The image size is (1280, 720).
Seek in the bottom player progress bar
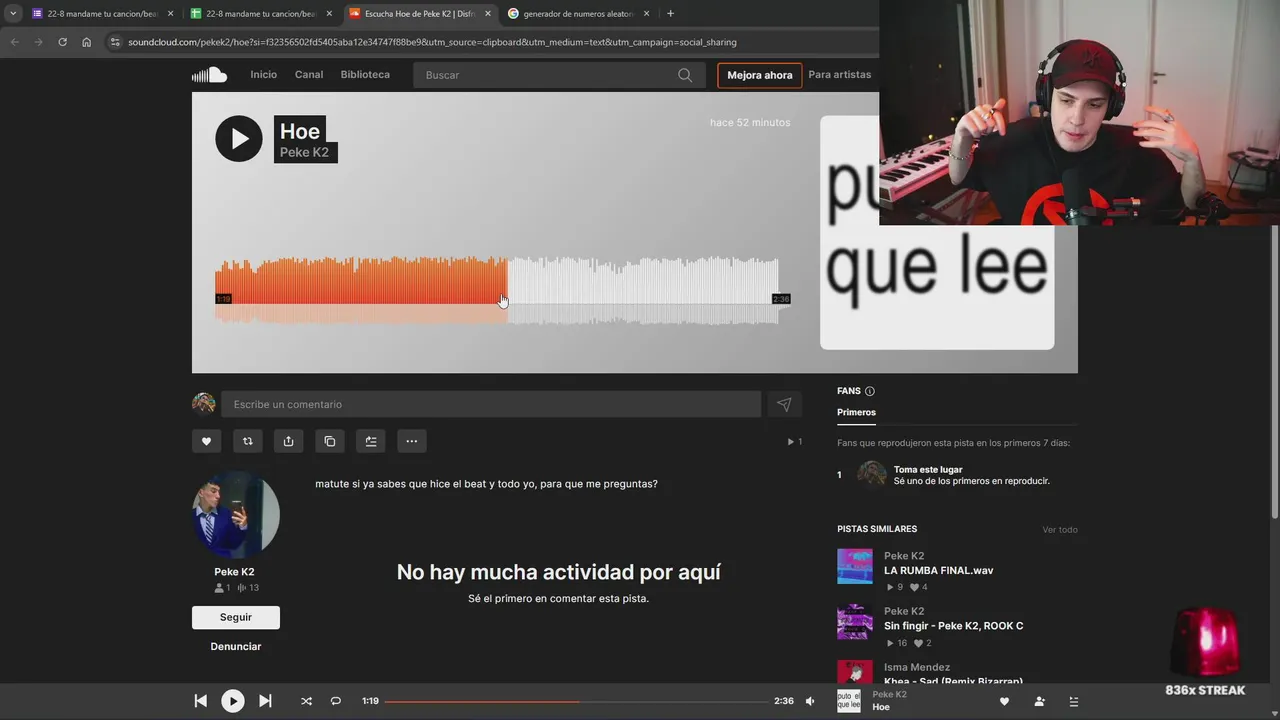[x=576, y=701]
